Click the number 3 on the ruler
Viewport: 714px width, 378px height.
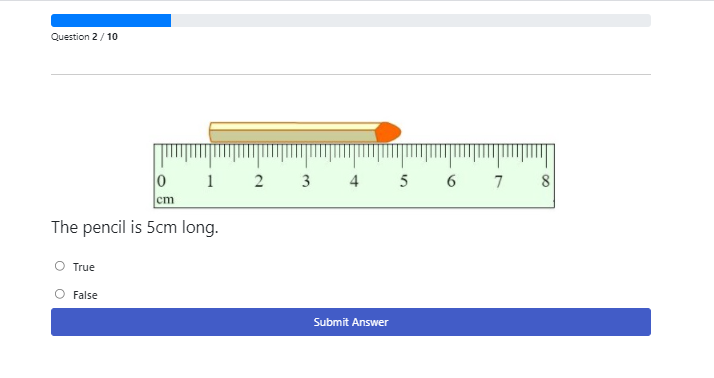click(306, 181)
